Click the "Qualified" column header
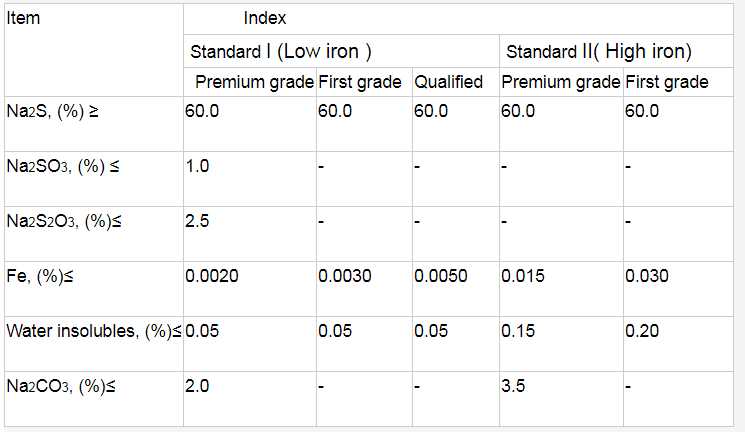Viewport: 745px width, 432px height. [x=449, y=82]
